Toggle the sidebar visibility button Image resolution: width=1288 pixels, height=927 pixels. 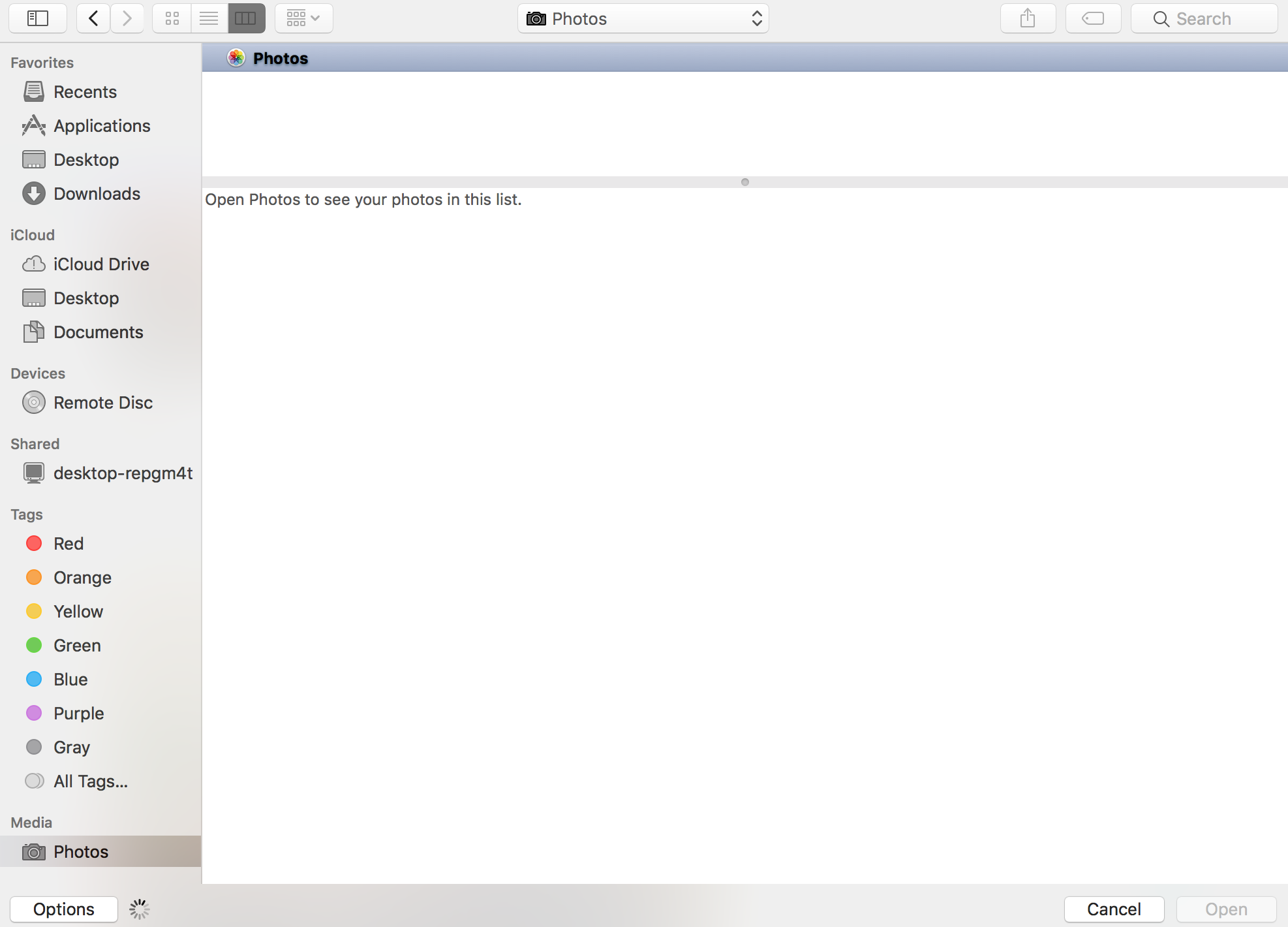38,18
